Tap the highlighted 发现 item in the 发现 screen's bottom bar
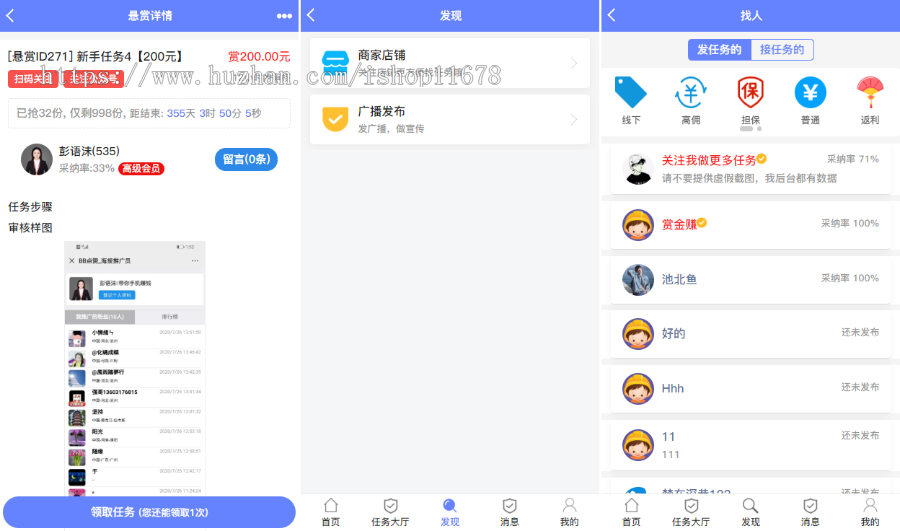The width and height of the screenshot is (900, 531). point(449,512)
